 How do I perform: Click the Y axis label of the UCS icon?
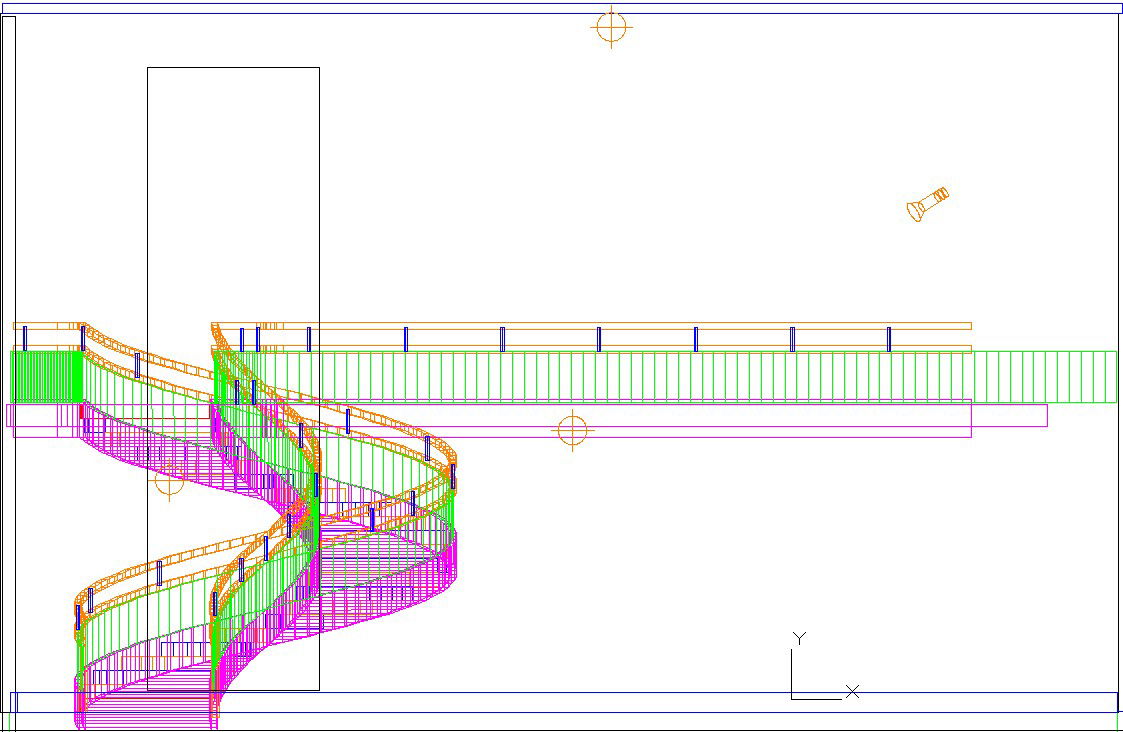(798, 638)
